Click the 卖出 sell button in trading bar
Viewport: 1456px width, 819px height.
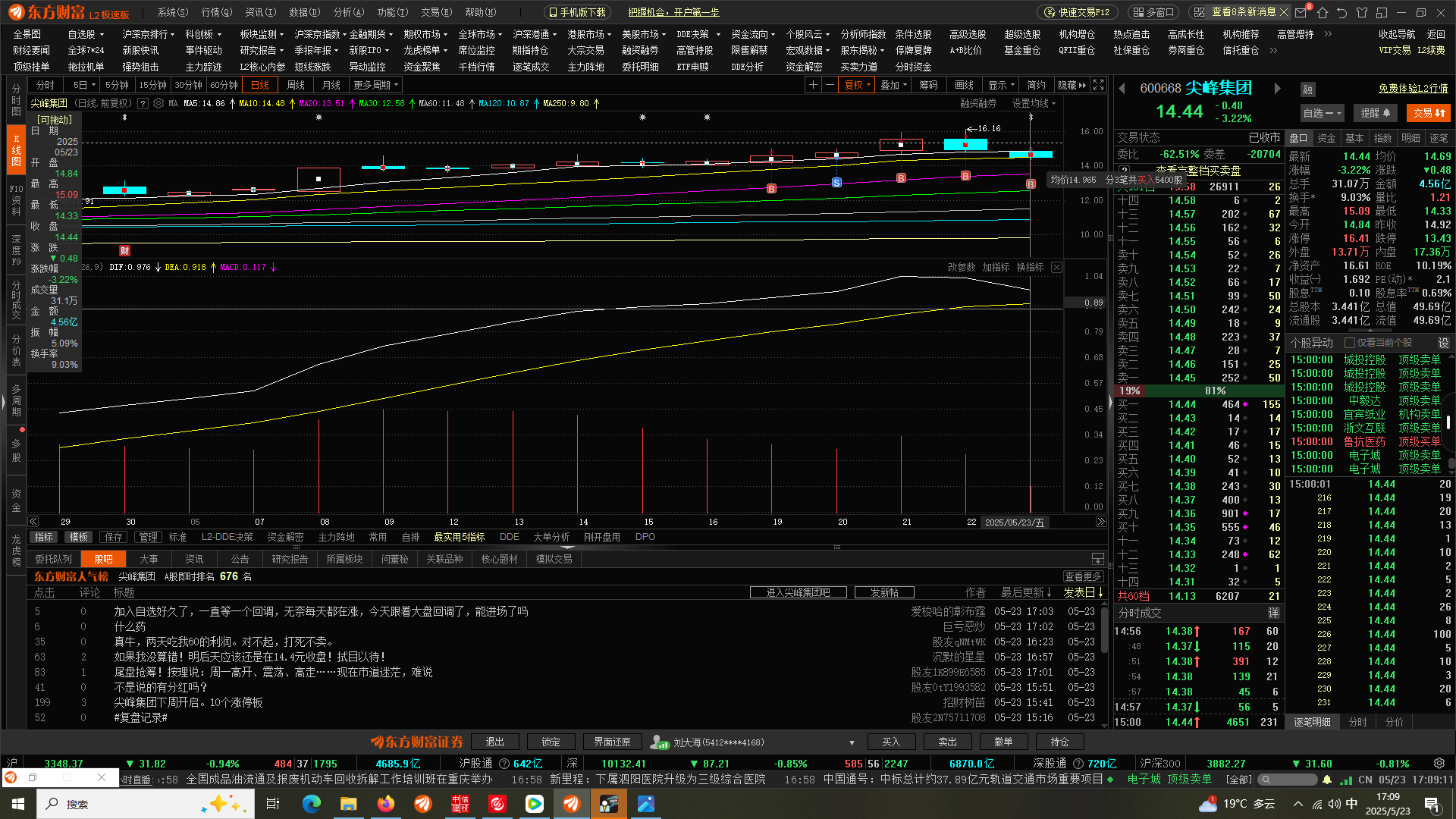point(948,742)
